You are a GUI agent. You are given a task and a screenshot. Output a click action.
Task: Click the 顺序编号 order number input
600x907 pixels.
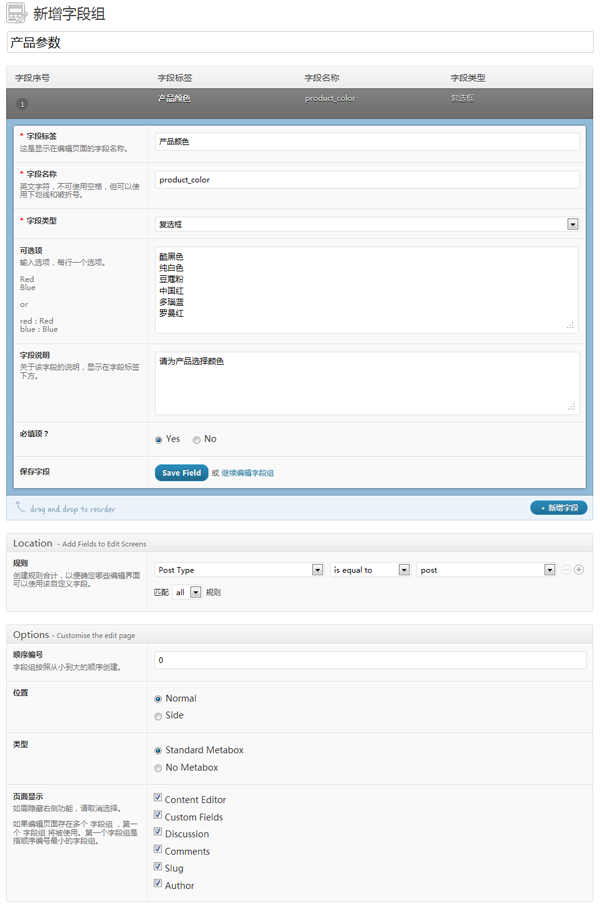(x=367, y=661)
